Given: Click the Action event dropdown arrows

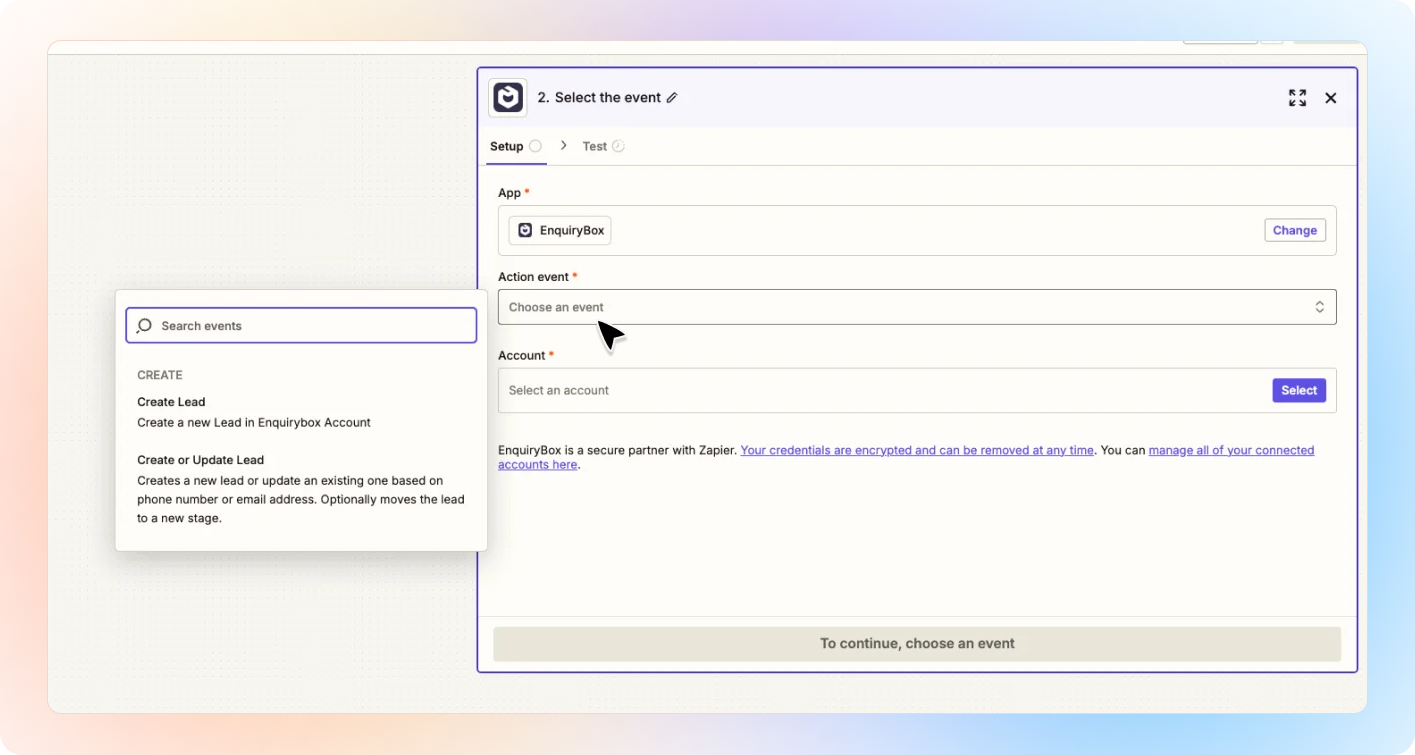Looking at the screenshot, I should click(x=1319, y=307).
